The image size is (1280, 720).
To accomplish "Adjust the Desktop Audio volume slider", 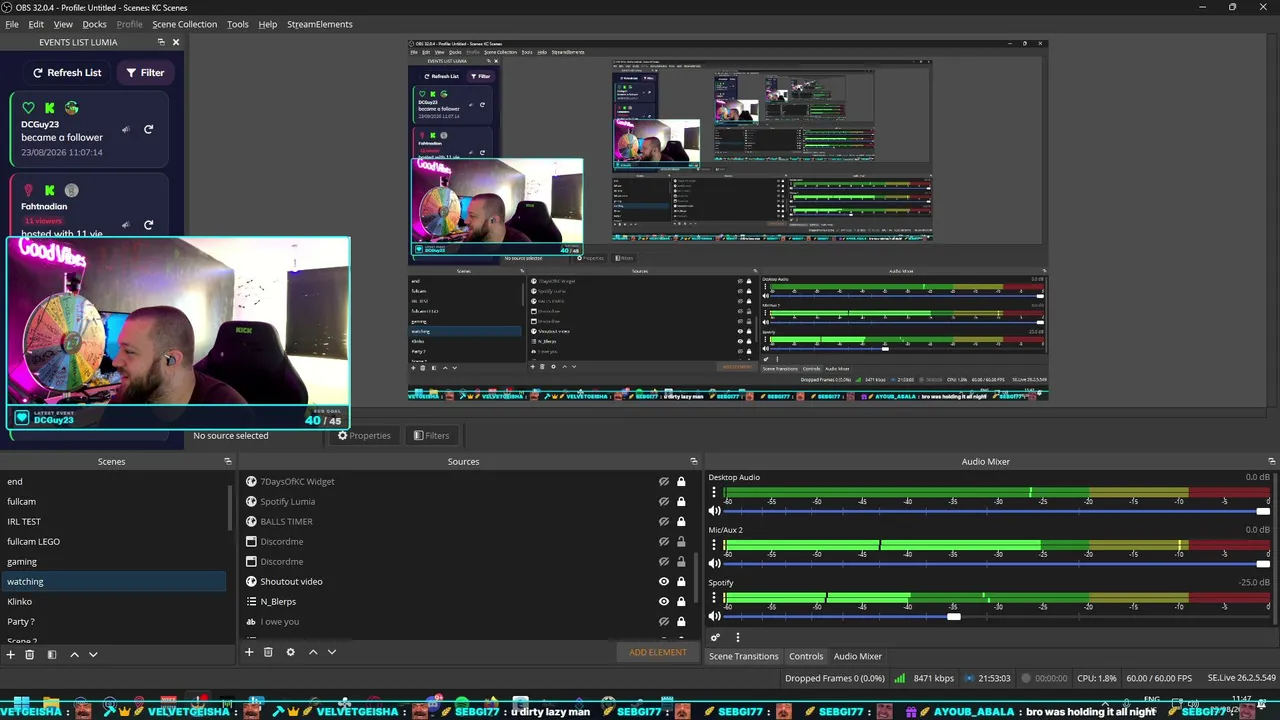I will [x=996, y=511].
